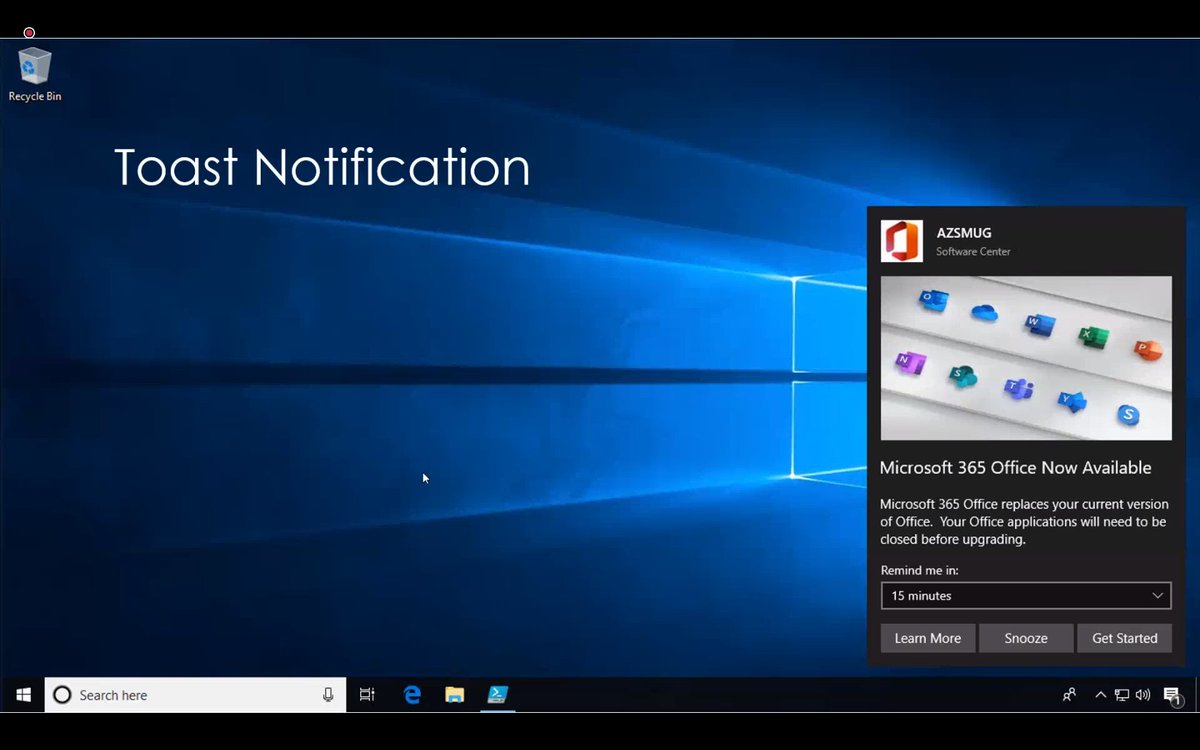Click the Snooze button
Image resolution: width=1200 pixels, height=750 pixels.
coord(1026,638)
